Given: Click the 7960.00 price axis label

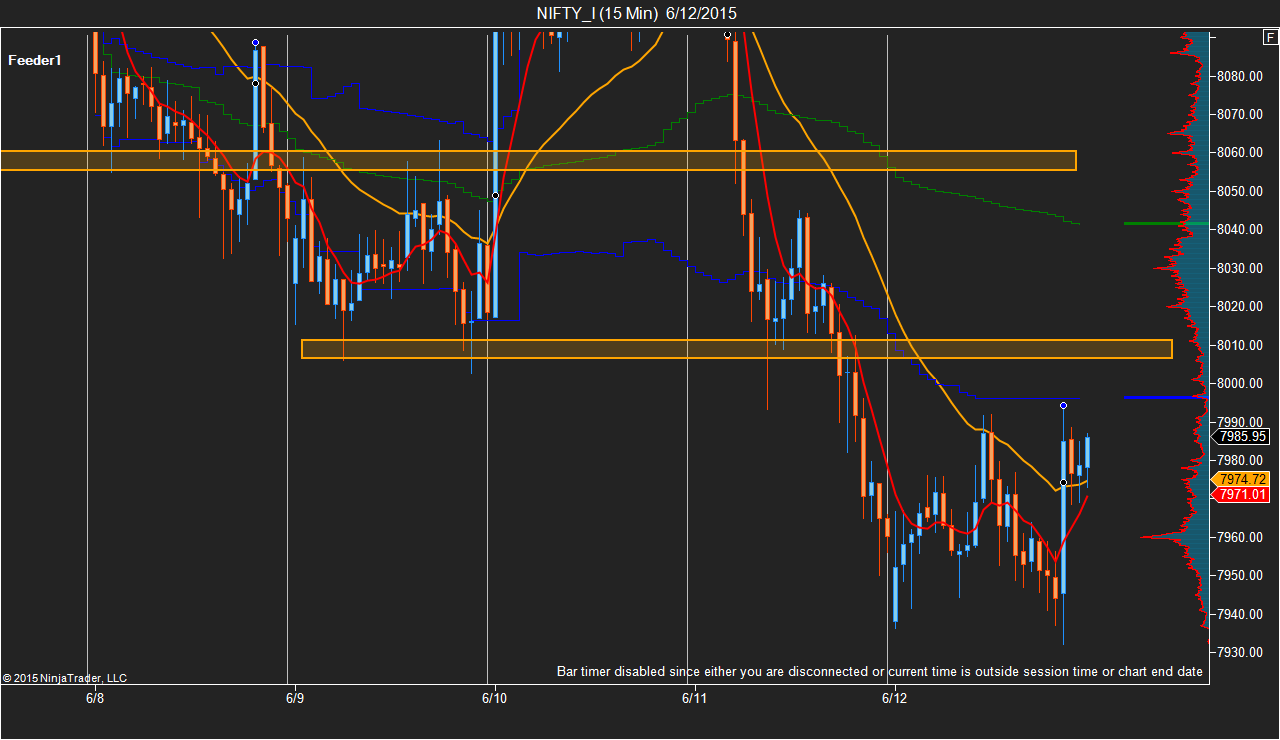Looking at the screenshot, I should (x=1240, y=538).
